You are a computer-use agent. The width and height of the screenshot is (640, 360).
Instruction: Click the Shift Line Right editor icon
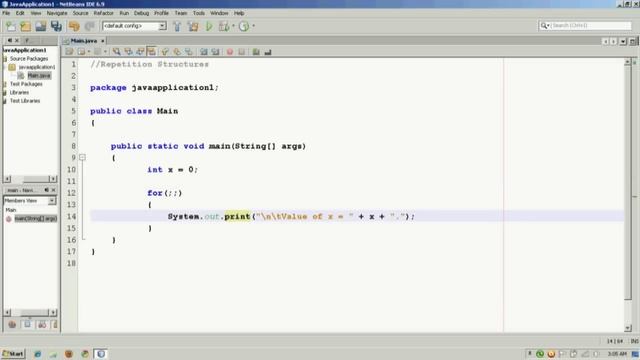coord(215,52)
